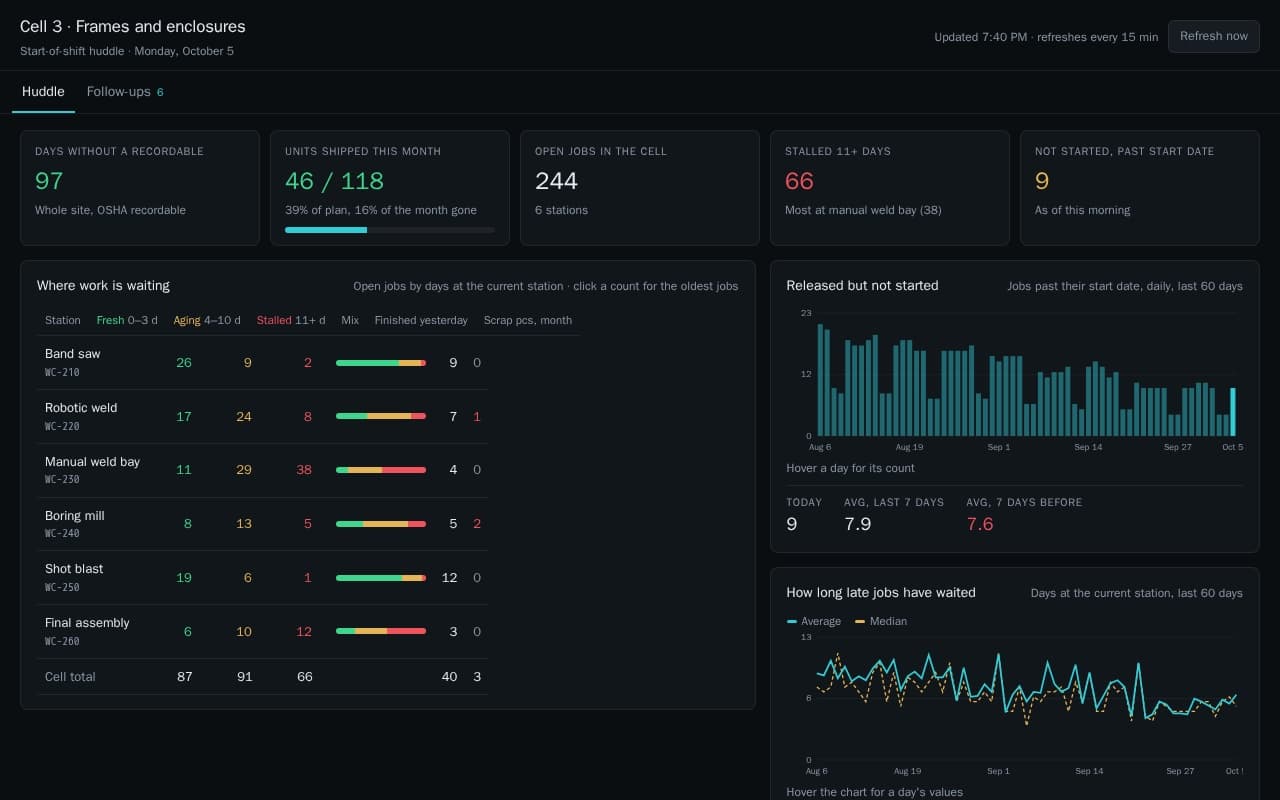
Task: Click the WC-230 work center code
Action: tap(62, 480)
